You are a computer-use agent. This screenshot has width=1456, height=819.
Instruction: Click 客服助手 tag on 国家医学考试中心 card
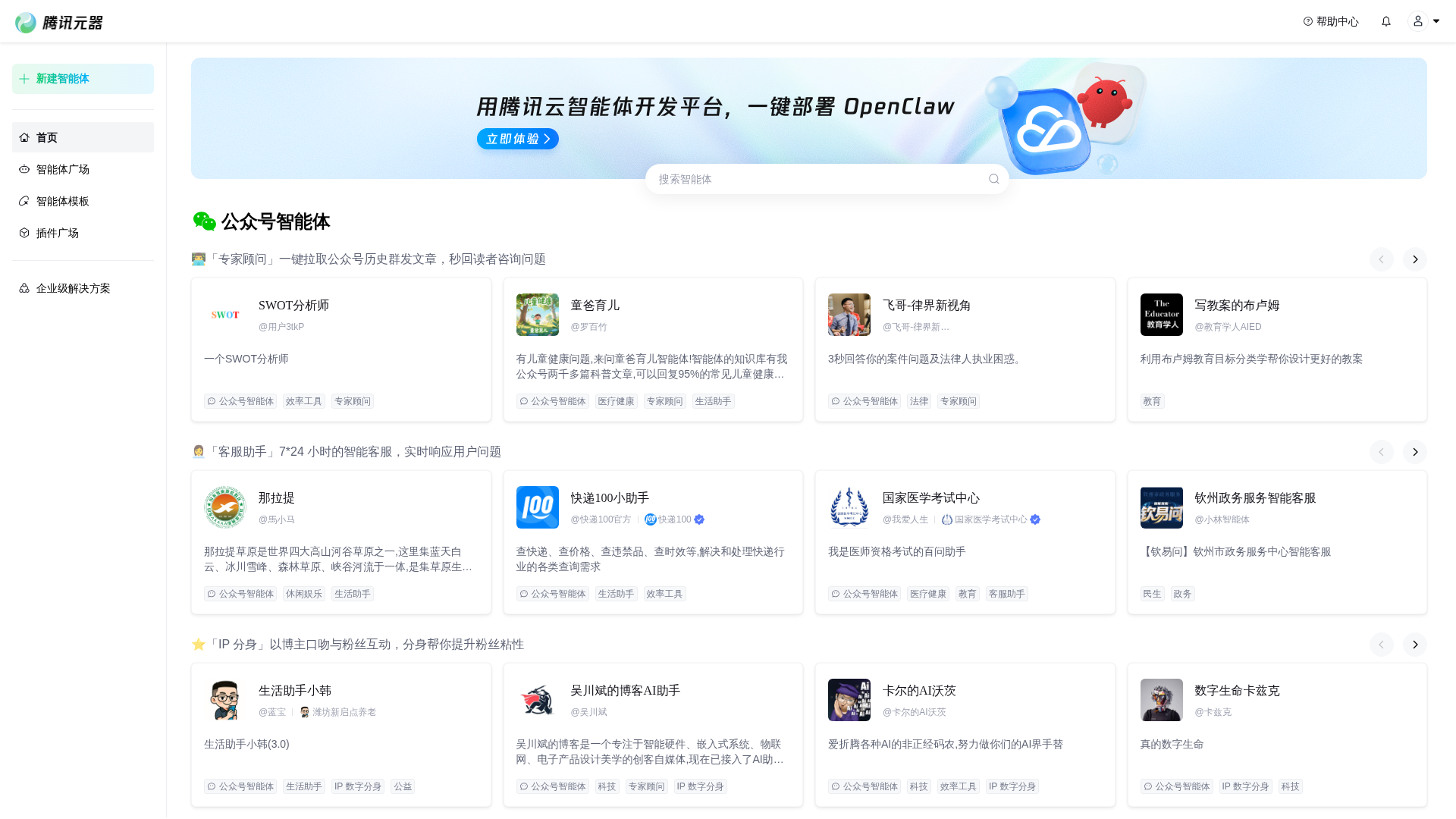point(1007,594)
